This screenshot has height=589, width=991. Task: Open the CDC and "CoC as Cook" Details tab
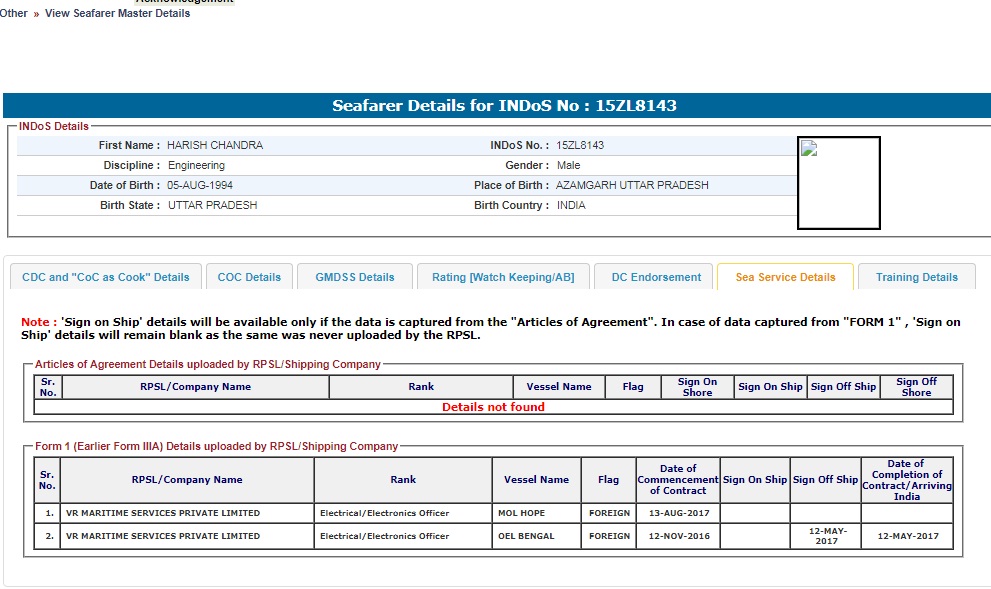point(106,277)
